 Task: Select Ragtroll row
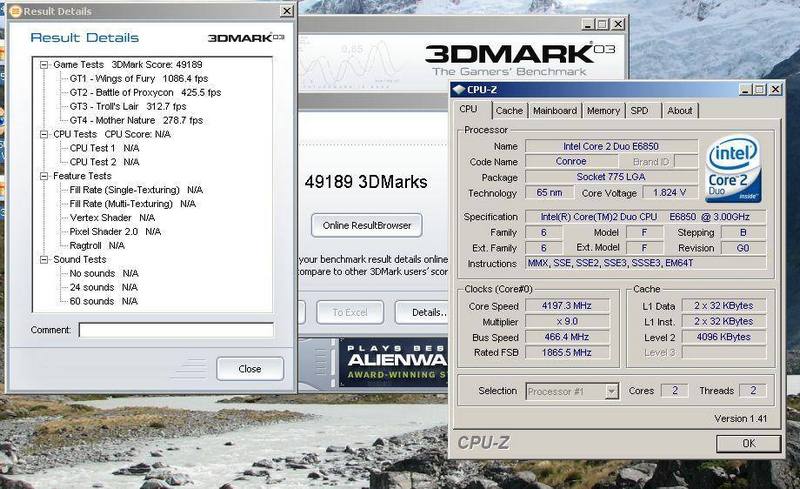coord(97,246)
